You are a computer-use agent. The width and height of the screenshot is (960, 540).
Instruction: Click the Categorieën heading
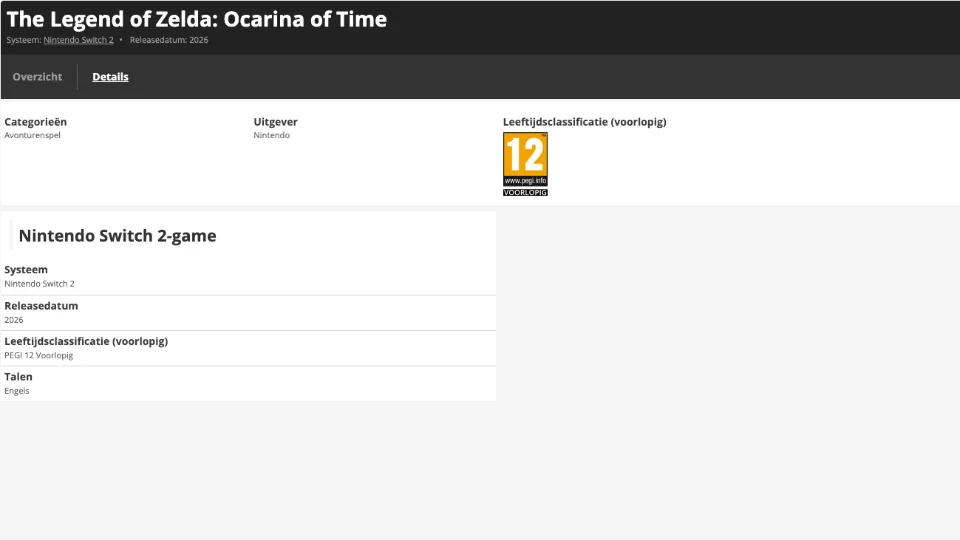(36, 122)
